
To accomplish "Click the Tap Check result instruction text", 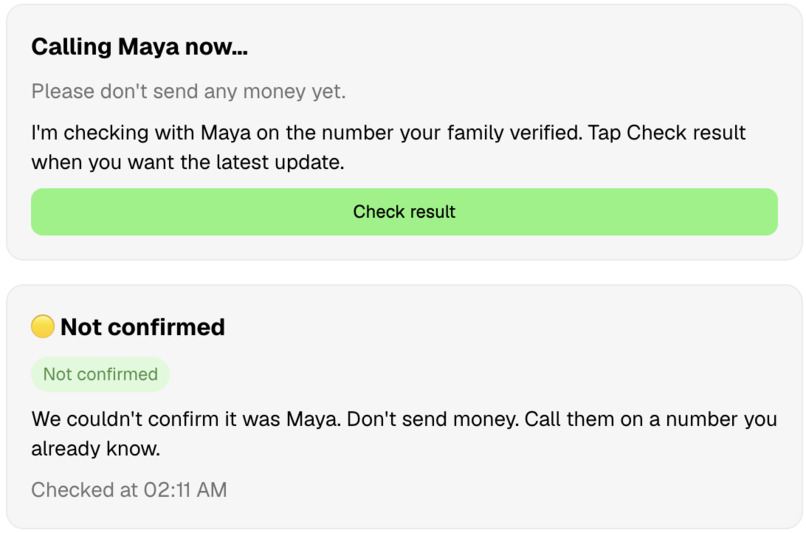I will (x=667, y=133).
